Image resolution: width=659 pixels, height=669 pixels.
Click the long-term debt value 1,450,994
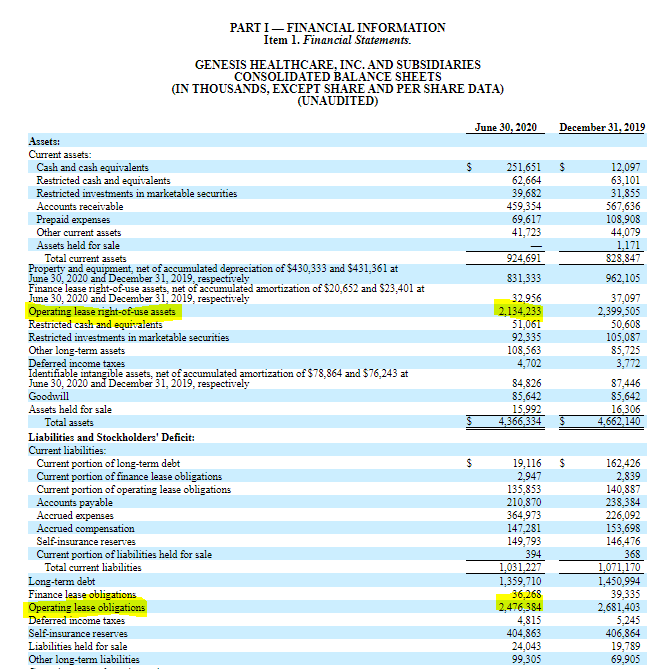(x=619, y=581)
